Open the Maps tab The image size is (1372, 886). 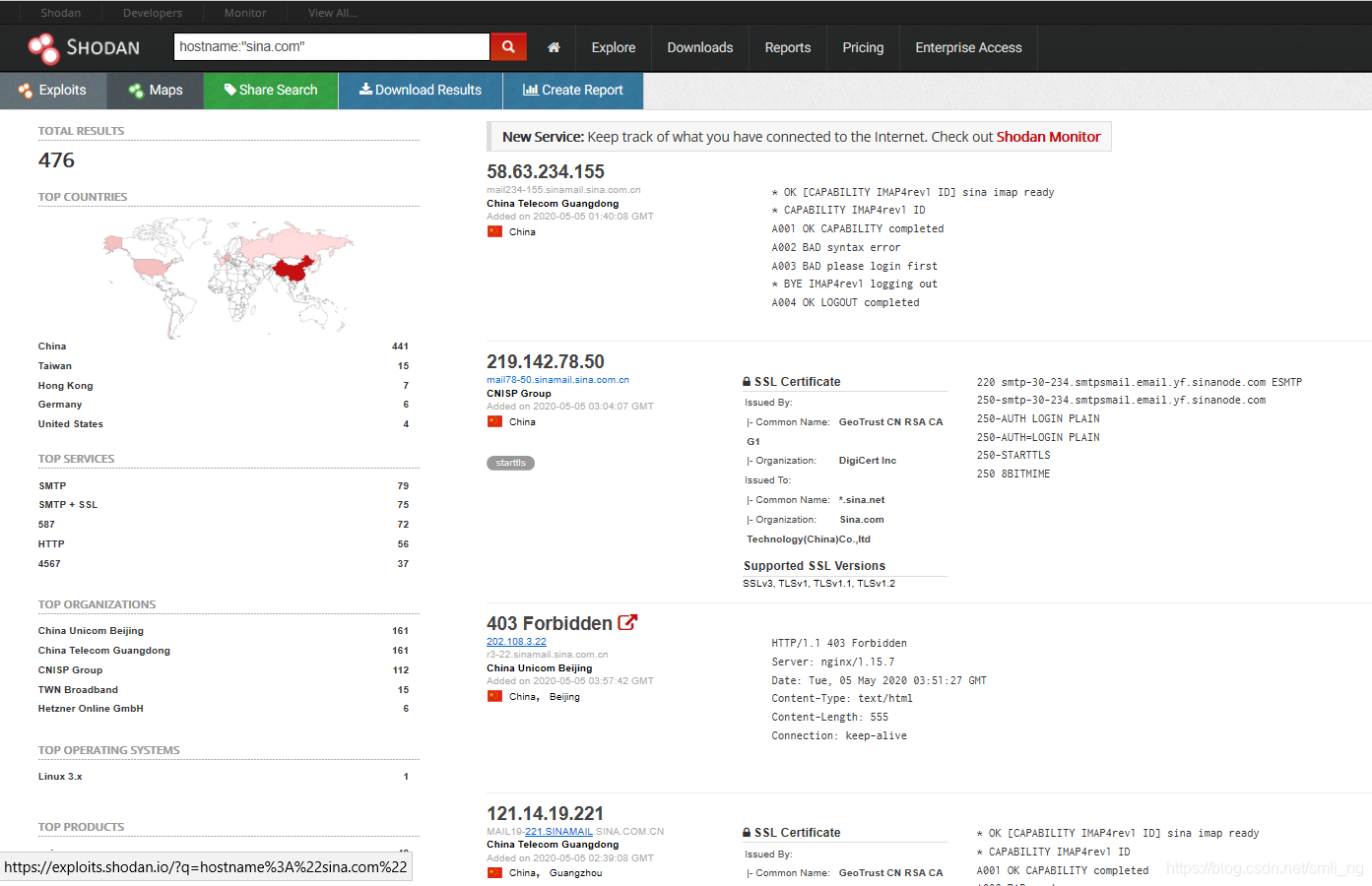point(155,90)
